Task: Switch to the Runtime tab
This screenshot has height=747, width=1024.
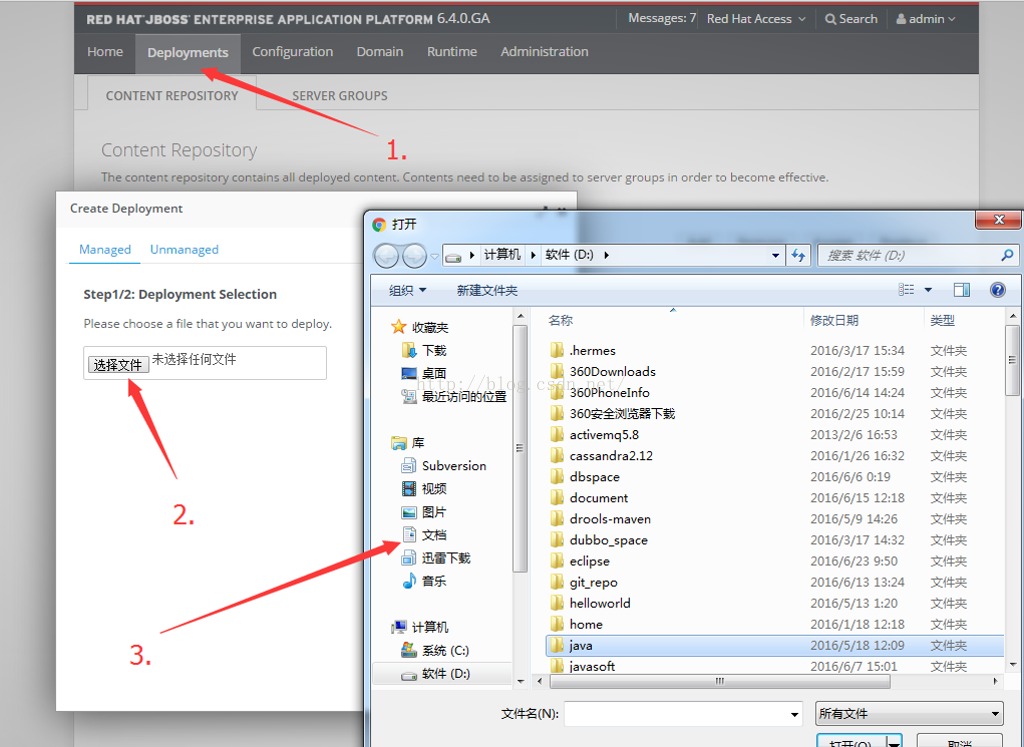Action: (452, 52)
